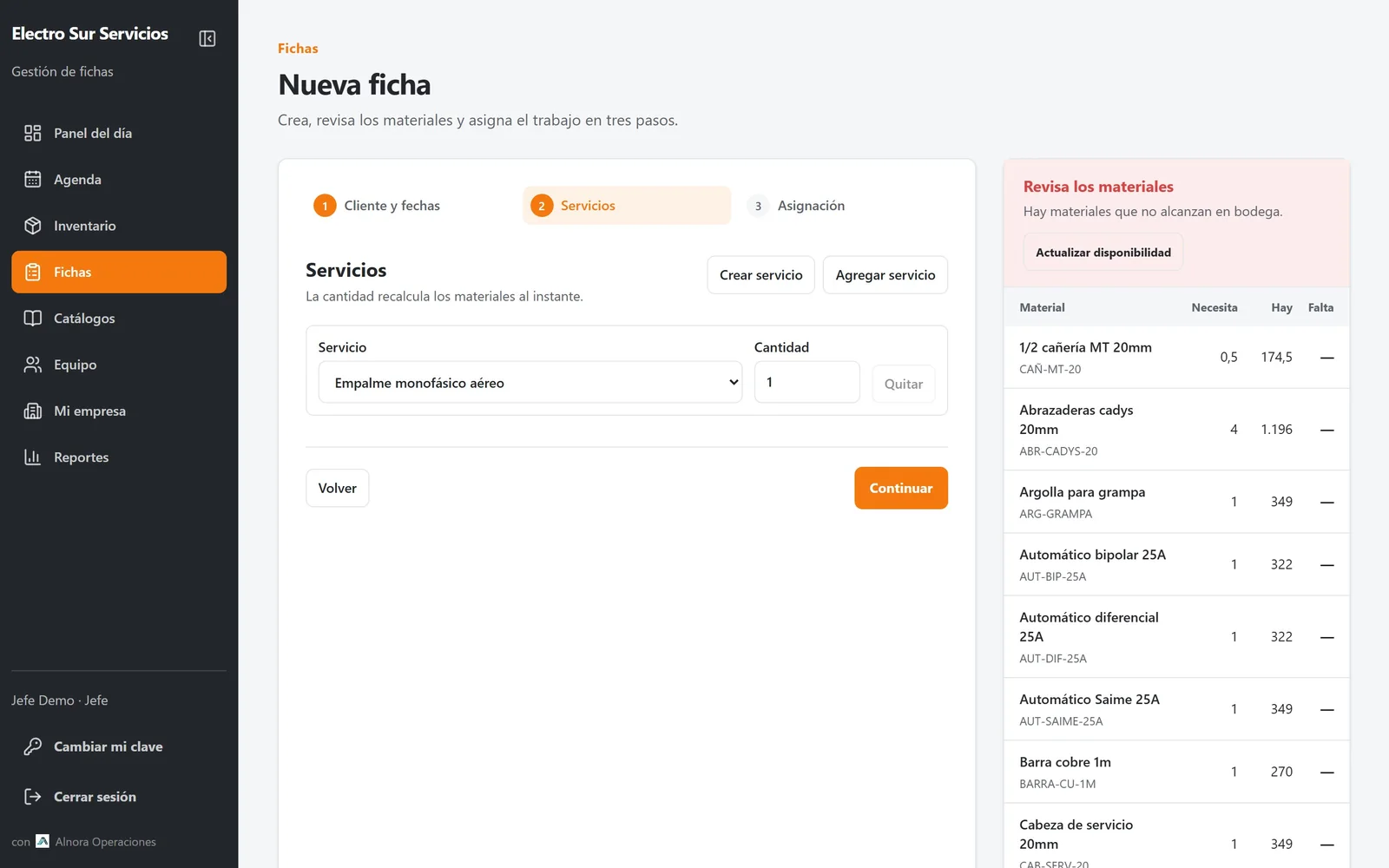
Task: Click the Agenda calendar icon
Action: click(x=33, y=180)
